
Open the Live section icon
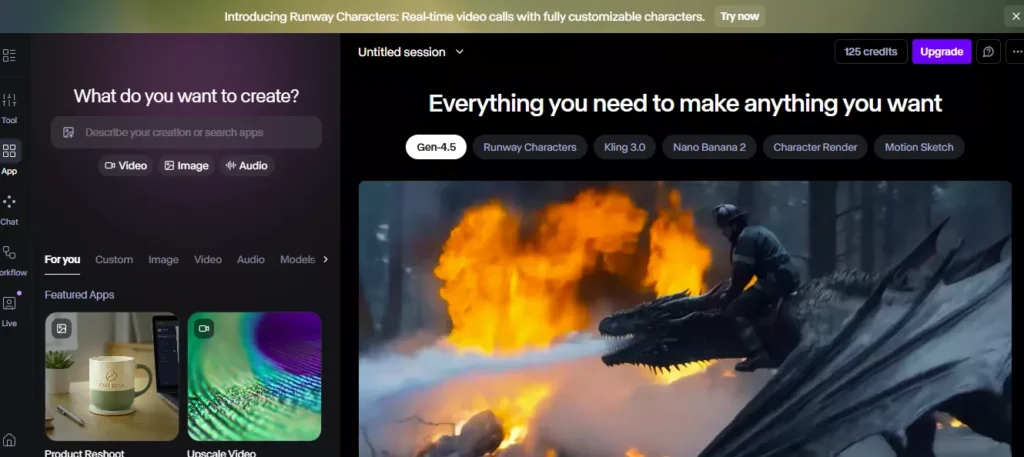pos(10,304)
